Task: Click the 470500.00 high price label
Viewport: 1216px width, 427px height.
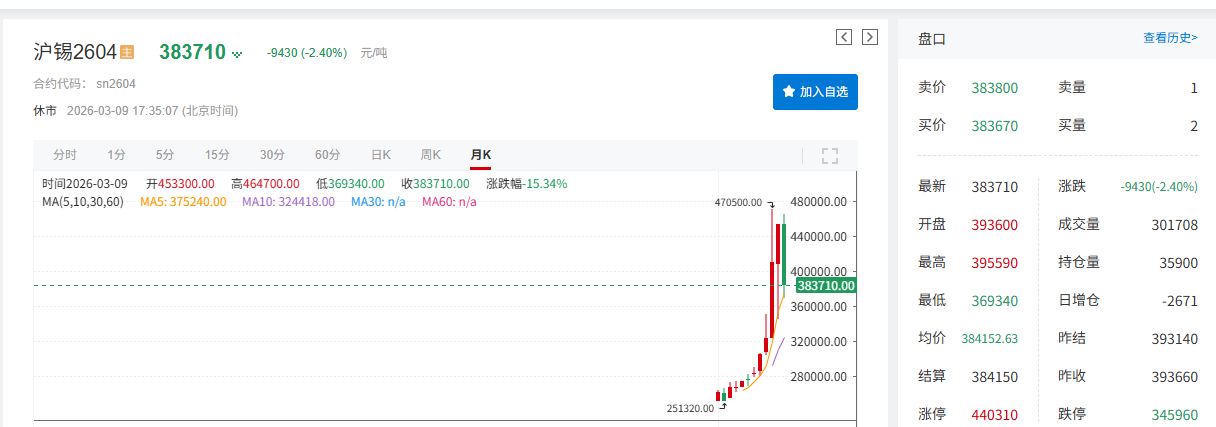Action: (x=738, y=202)
